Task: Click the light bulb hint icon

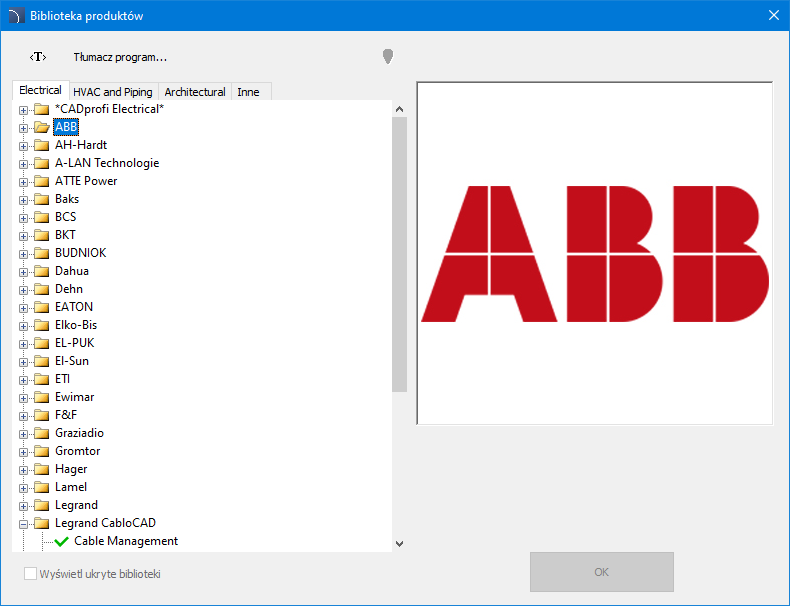Action: tap(388, 56)
